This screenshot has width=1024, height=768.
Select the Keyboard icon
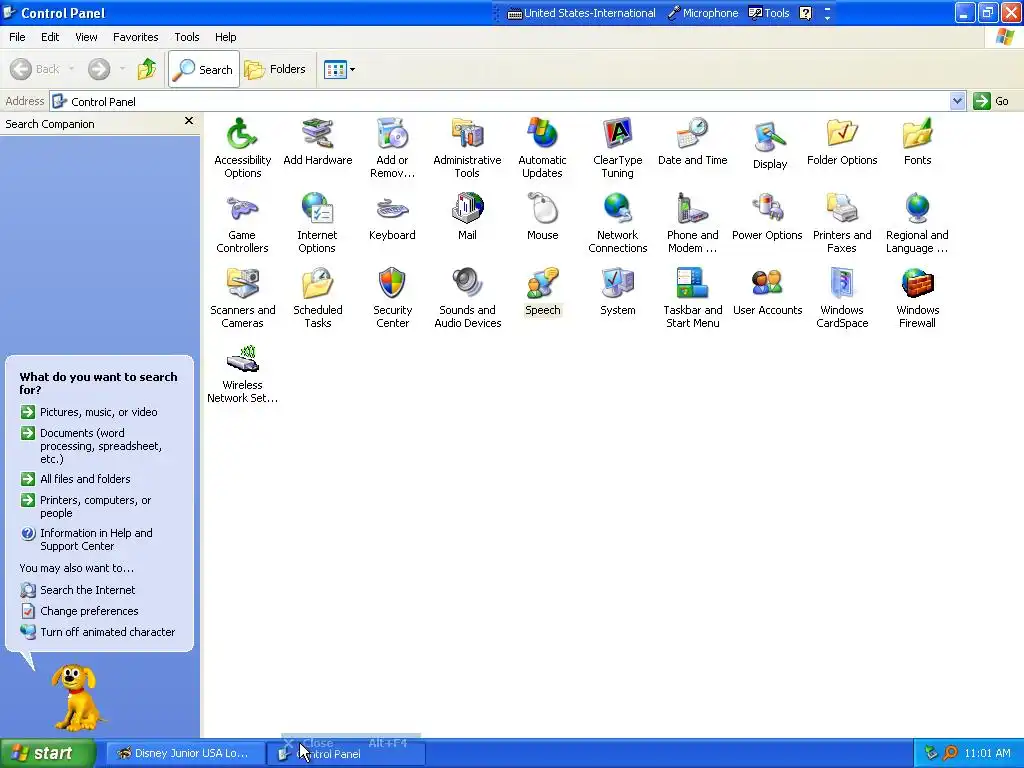392,216
